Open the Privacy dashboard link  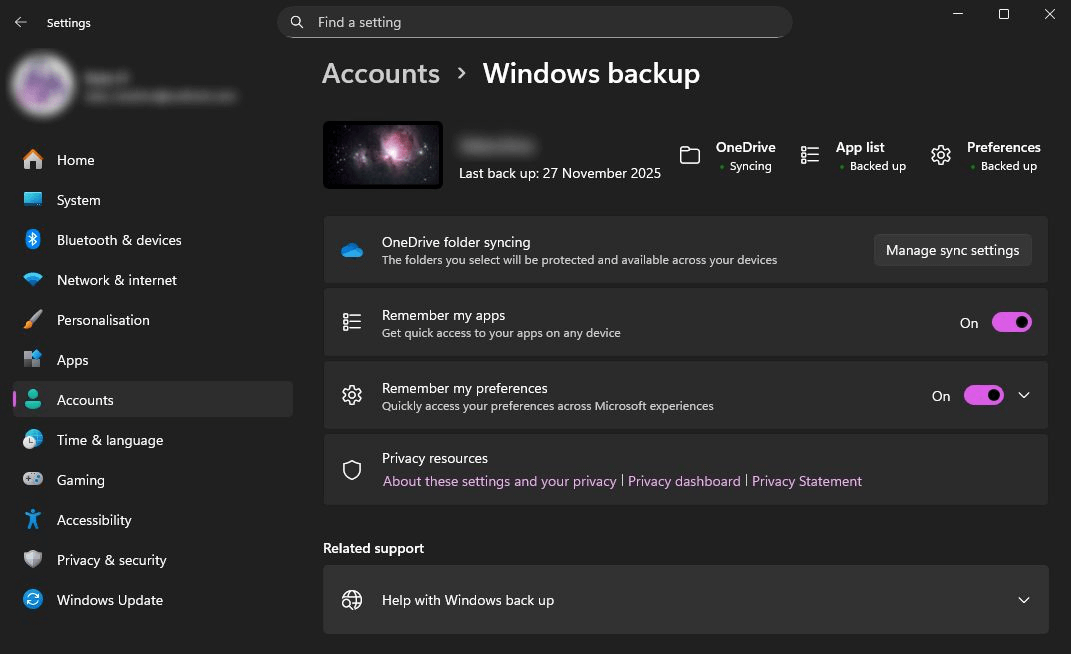684,481
